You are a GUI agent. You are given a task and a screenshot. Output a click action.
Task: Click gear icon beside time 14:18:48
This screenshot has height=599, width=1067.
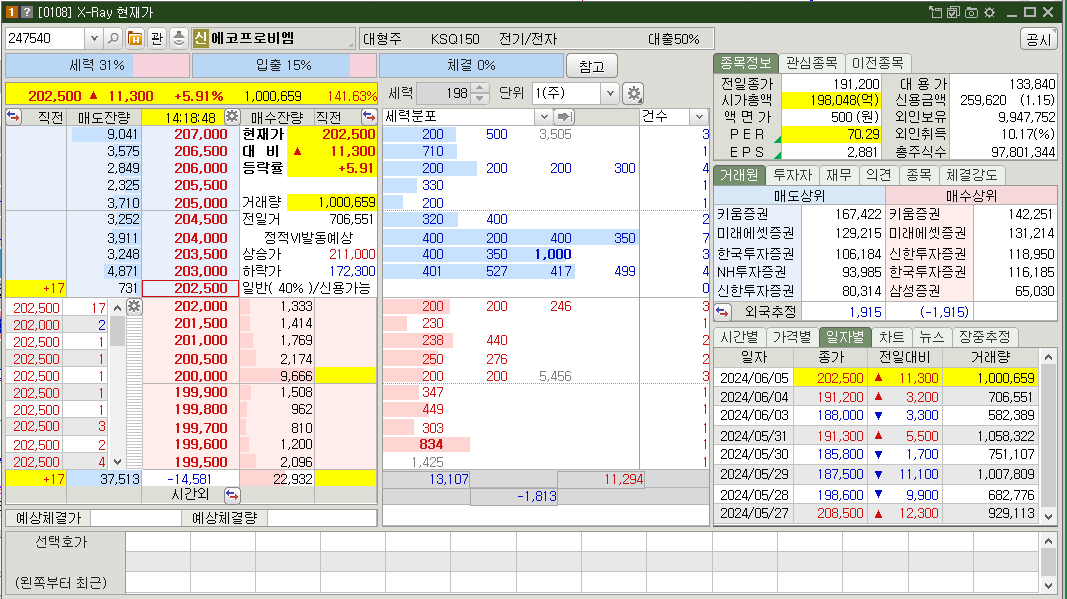click(232, 116)
